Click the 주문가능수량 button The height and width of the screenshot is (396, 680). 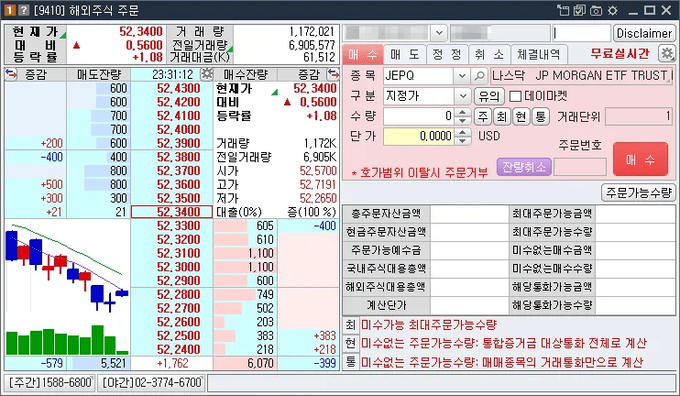coord(638,192)
